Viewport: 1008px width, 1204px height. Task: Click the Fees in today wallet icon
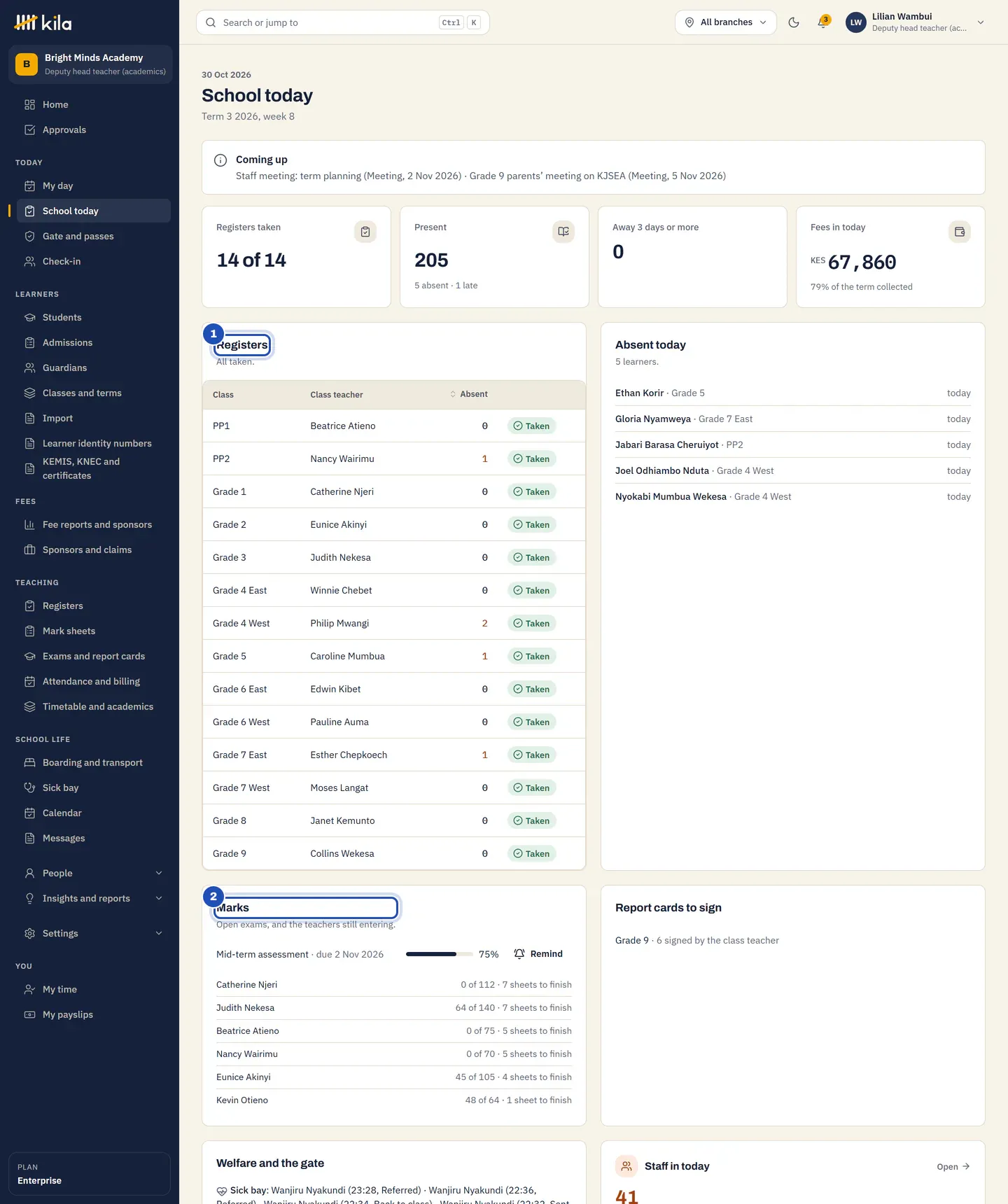tap(960, 232)
